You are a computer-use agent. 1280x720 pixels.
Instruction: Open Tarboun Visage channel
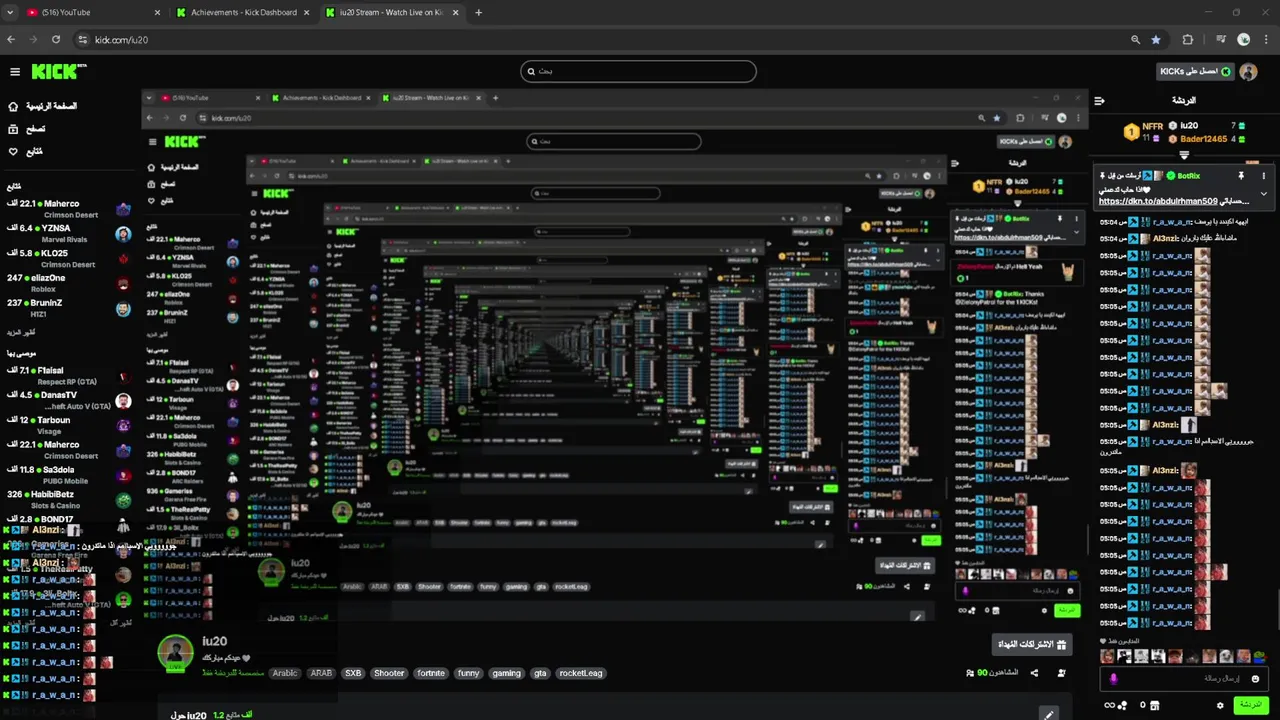[x=70, y=425]
